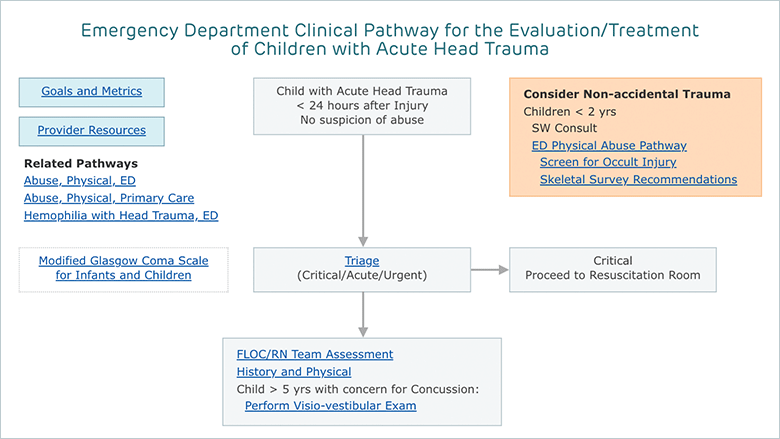Open the Provider Resources box
Screen dimensions: 780x439
[x=92, y=131]
